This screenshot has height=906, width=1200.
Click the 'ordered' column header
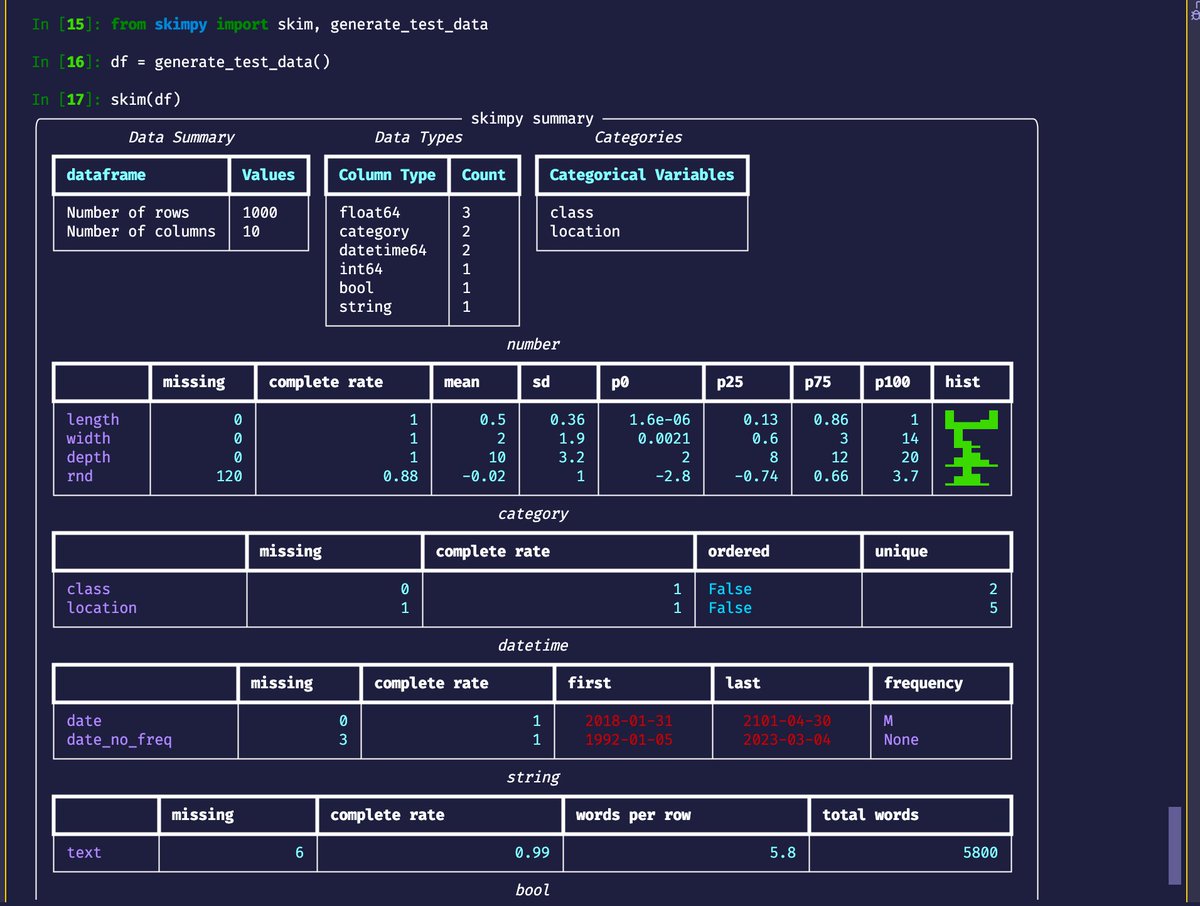[738, 551]
